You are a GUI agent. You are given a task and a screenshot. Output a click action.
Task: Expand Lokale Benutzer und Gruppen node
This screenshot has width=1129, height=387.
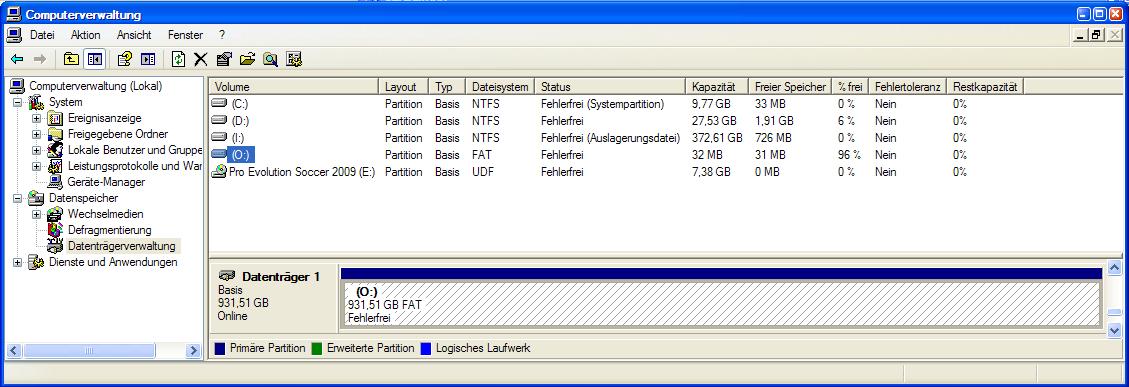[x=36, y=150]
